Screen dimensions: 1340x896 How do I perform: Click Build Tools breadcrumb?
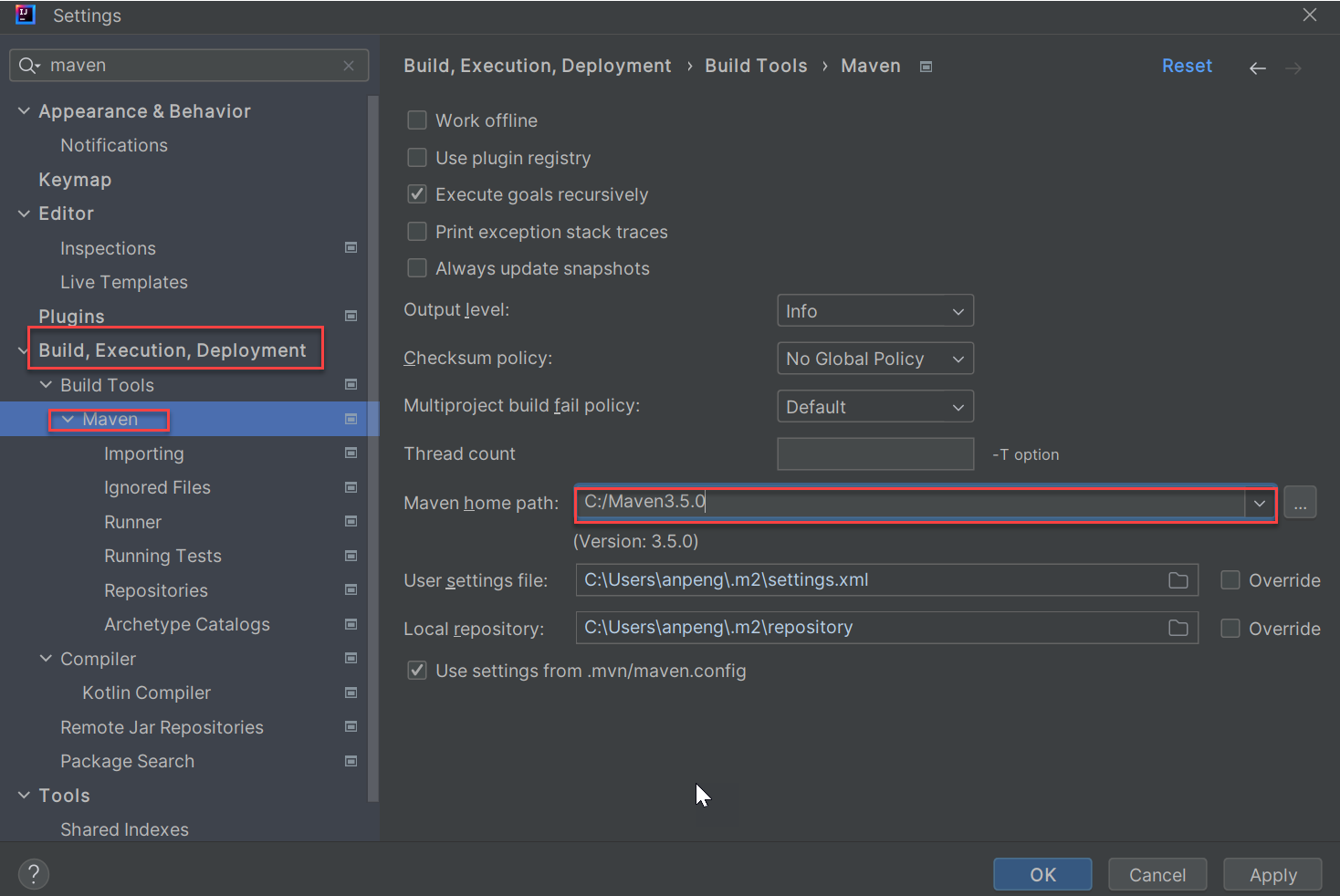point(756,66)
